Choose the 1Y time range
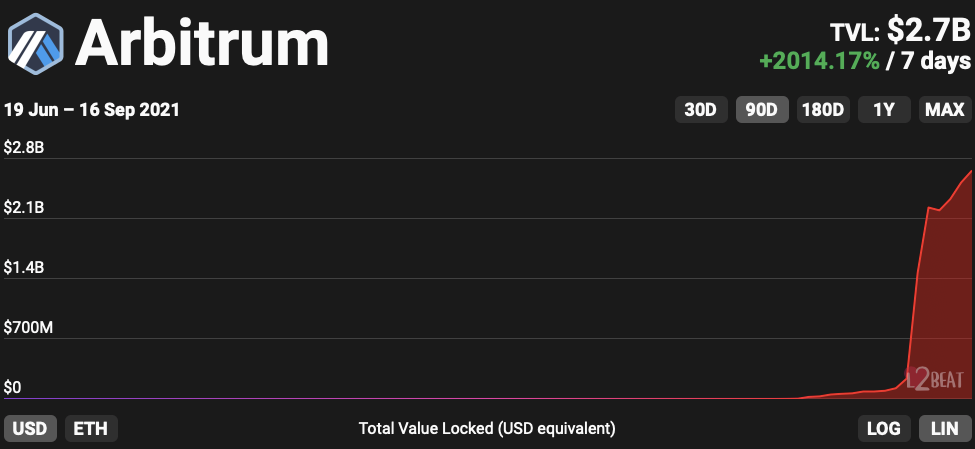 (884, 110)
